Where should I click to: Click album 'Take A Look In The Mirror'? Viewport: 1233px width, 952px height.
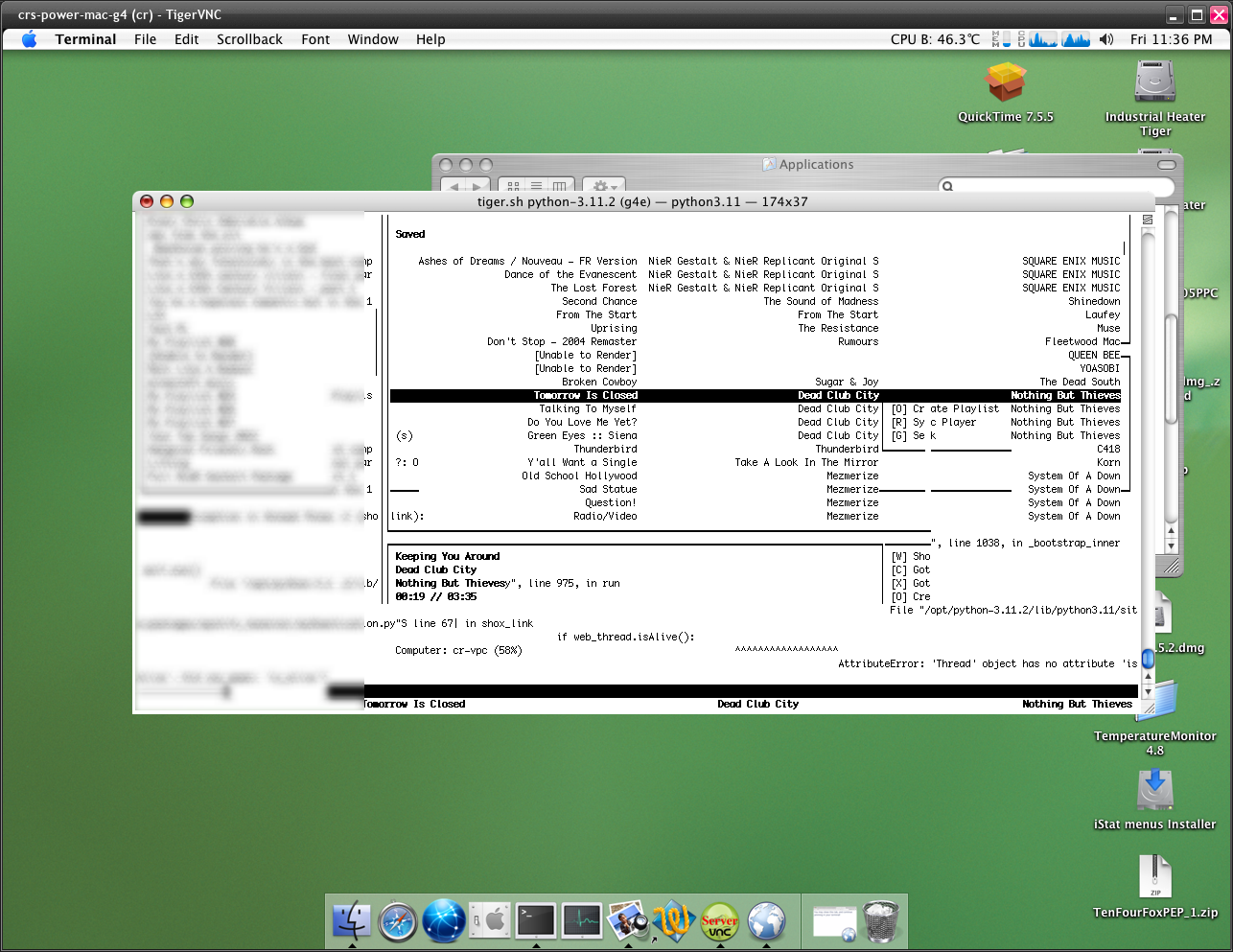806,462
